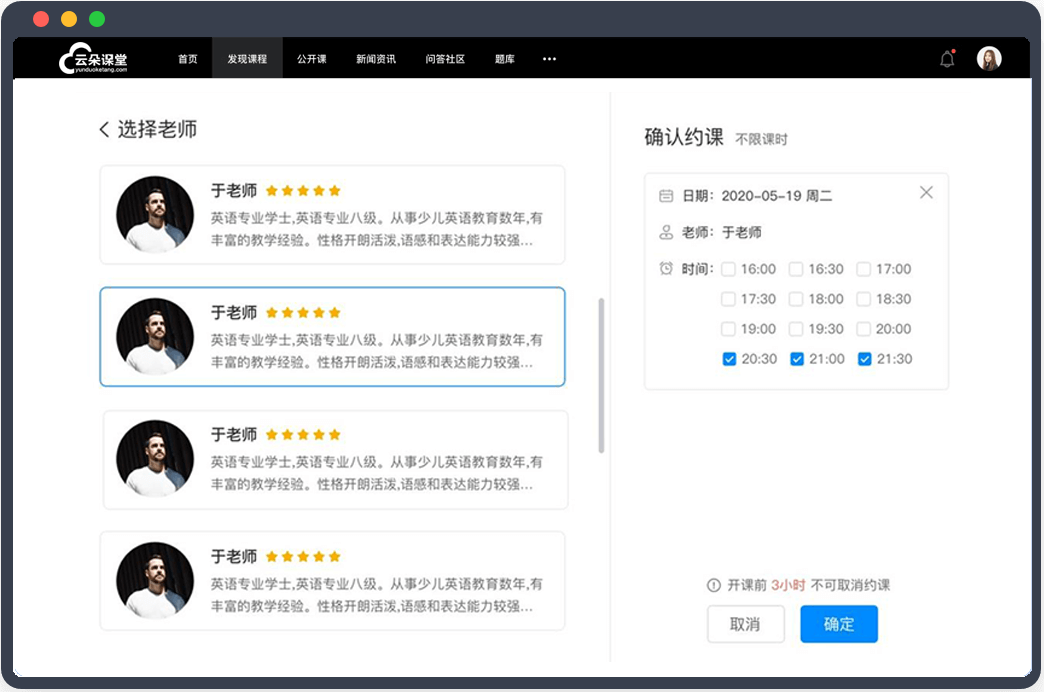Click the green macOS maximize dot
Image resolution: width=1044 pixels, height=692 pixels.
coord(97,19)
